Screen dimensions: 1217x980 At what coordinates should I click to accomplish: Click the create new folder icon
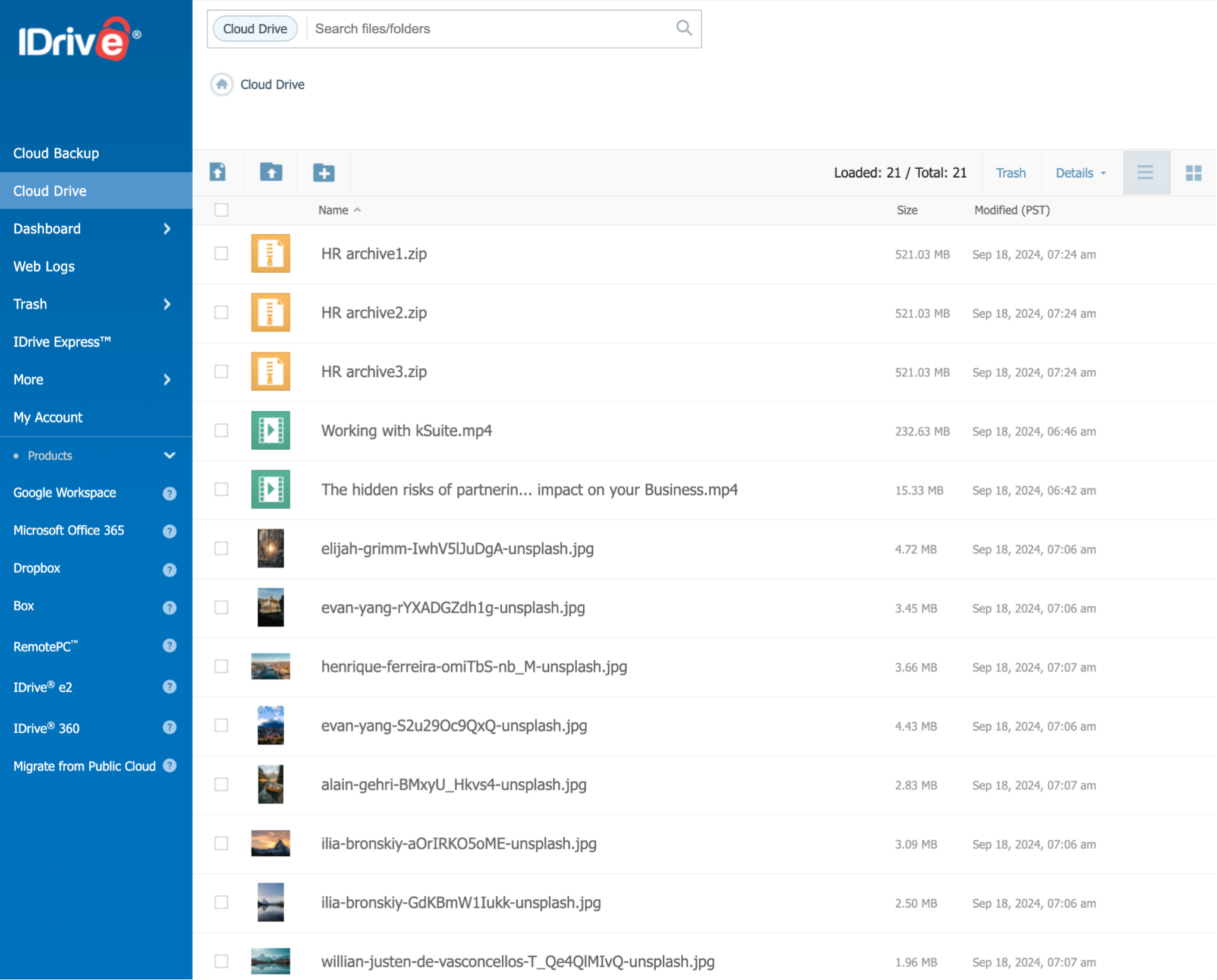pos(324,172)
